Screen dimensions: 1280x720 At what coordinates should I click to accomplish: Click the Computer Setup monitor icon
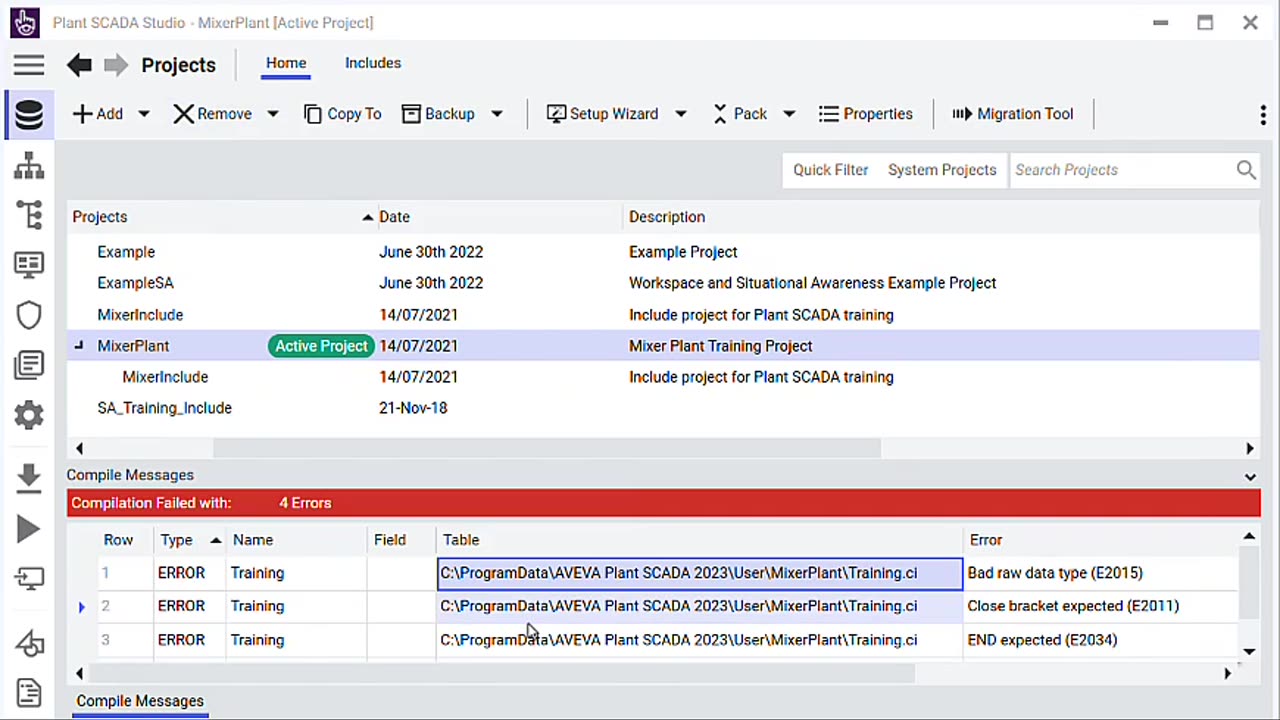(x=28, y=579)
